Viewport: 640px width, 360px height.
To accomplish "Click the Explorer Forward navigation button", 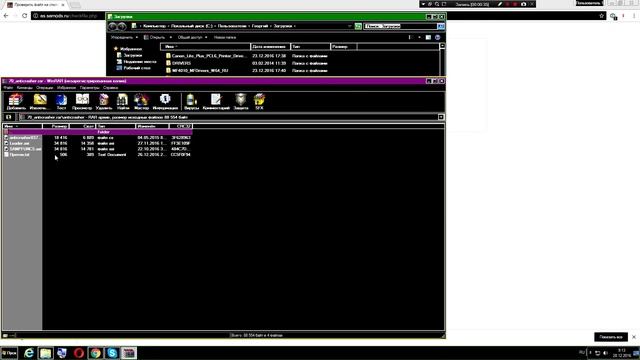I will [x=122, y=26].
